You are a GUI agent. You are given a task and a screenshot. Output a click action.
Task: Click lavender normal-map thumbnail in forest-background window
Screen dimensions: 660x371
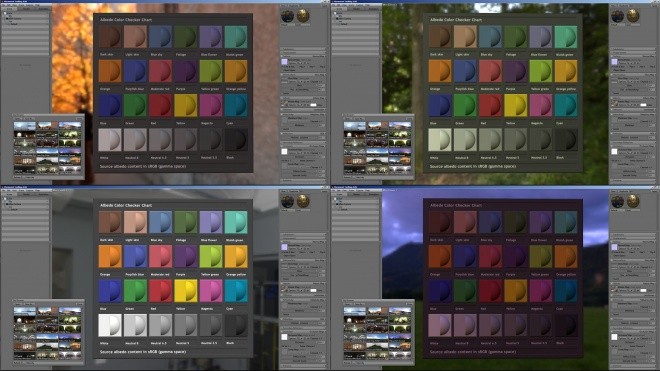click(614, 61)
